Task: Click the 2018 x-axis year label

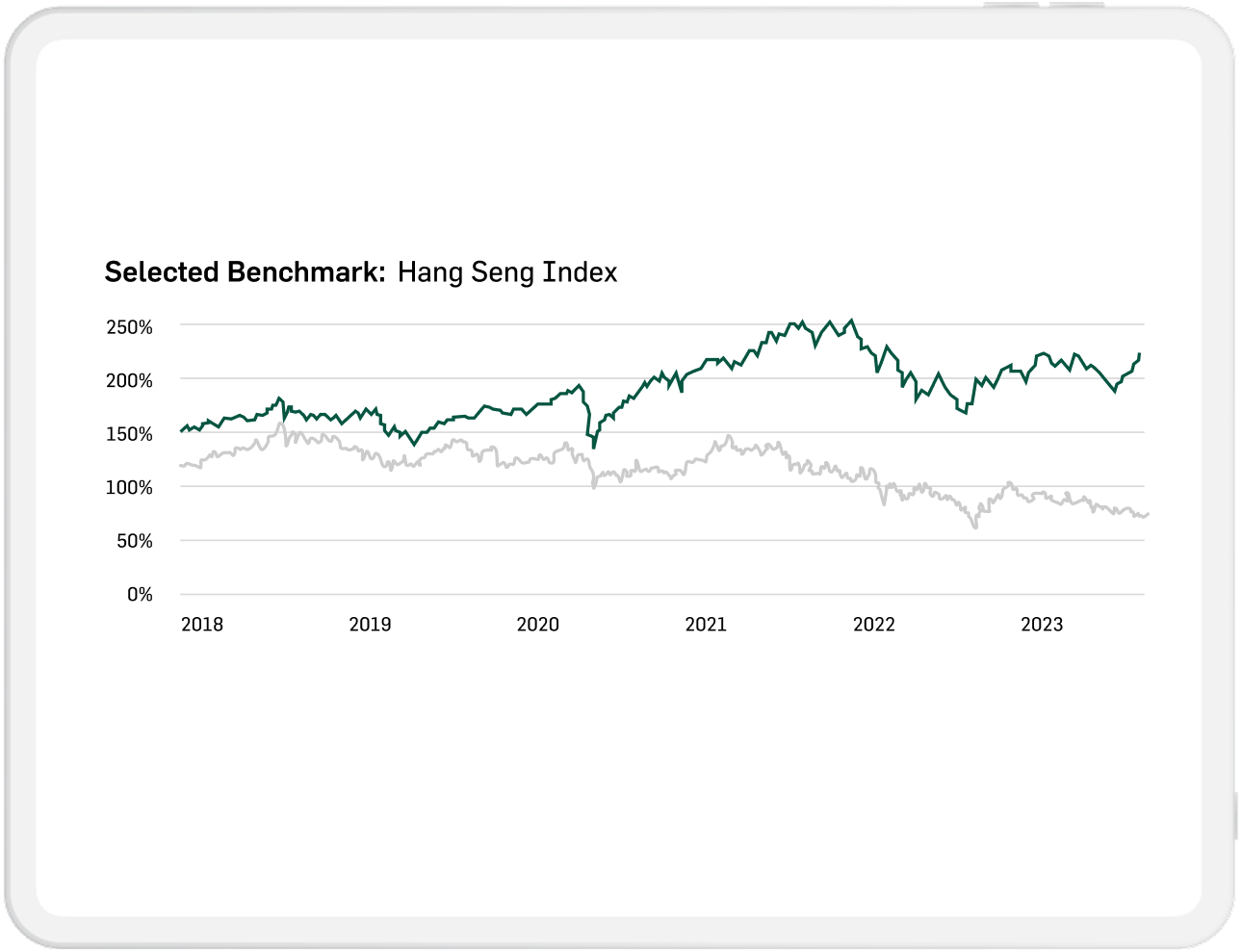Action: coord(202,625)
